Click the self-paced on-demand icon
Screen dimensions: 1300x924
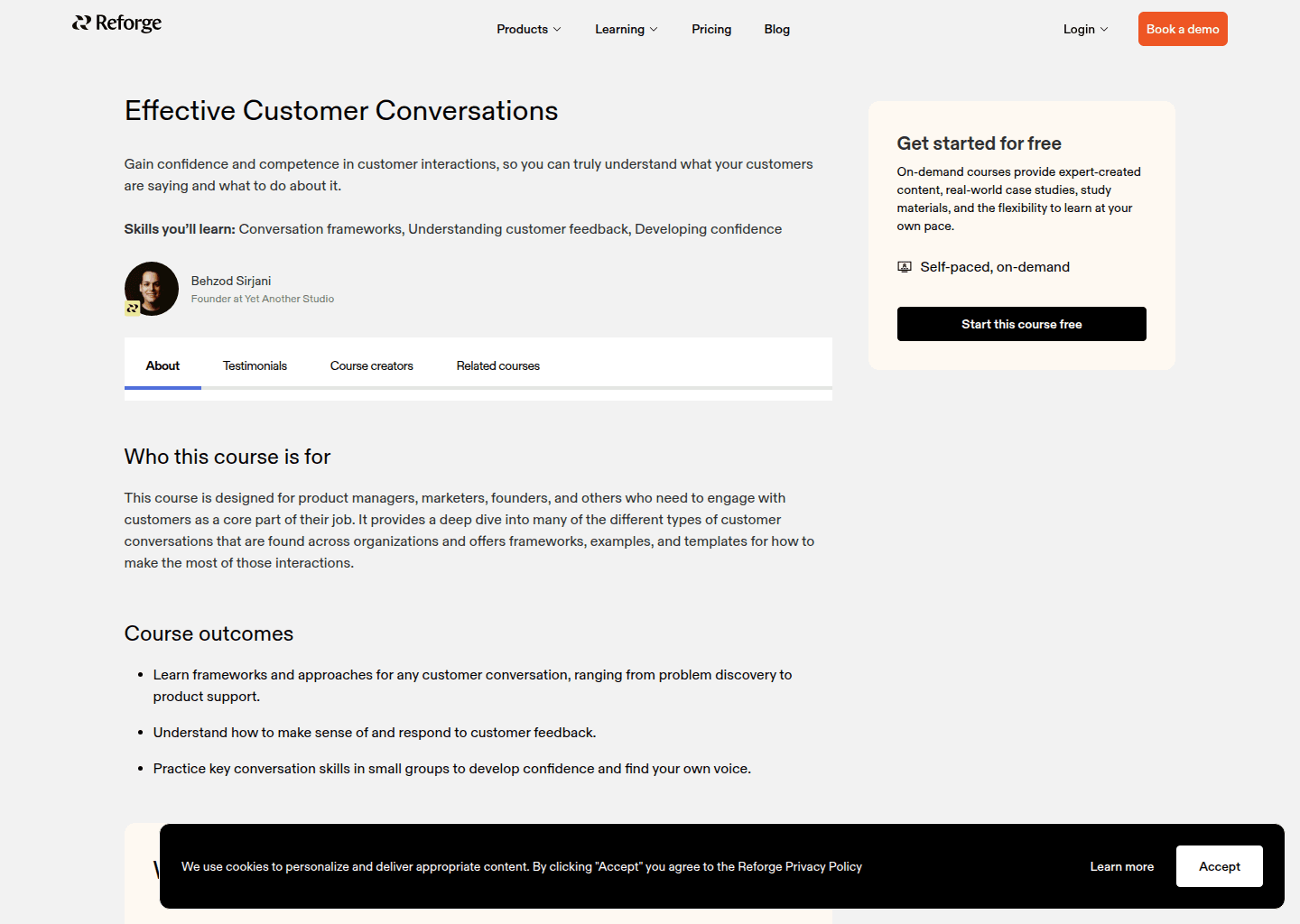pos(905,266)
